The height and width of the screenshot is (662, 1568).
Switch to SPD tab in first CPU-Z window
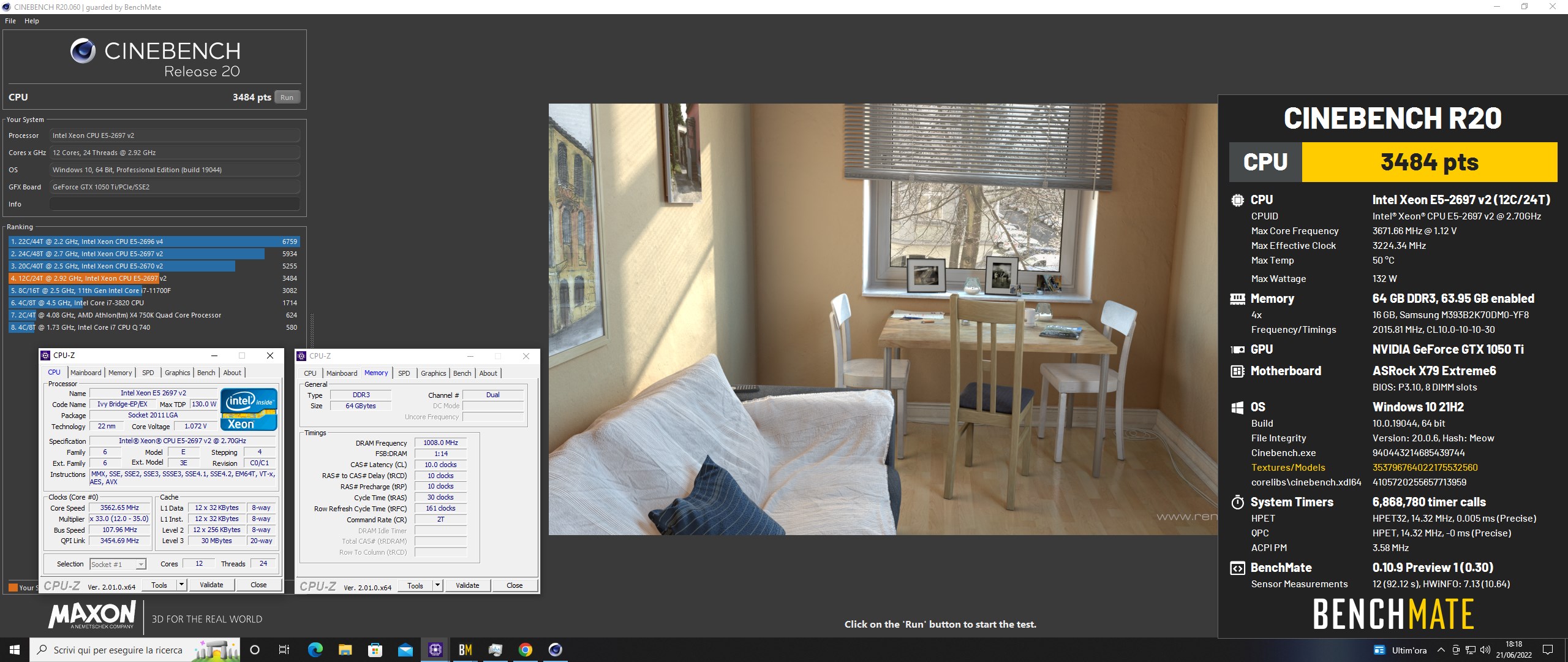click(148, 373)
